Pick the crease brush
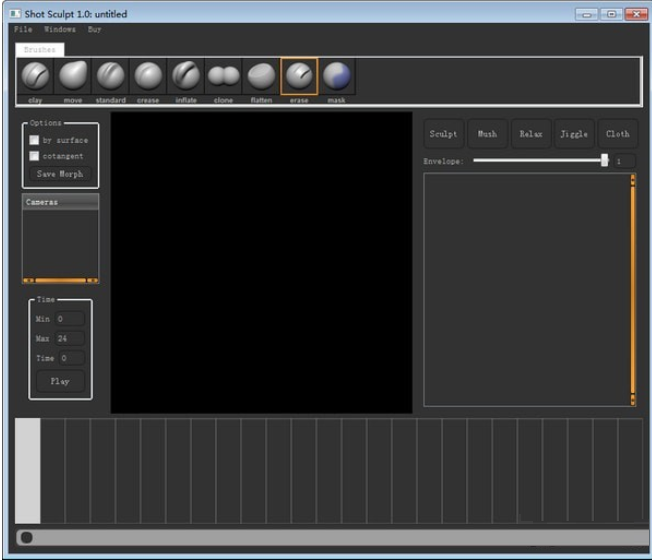Image resolution: width=652 pixels, height=560 pixels. click(x=148, y=77)
